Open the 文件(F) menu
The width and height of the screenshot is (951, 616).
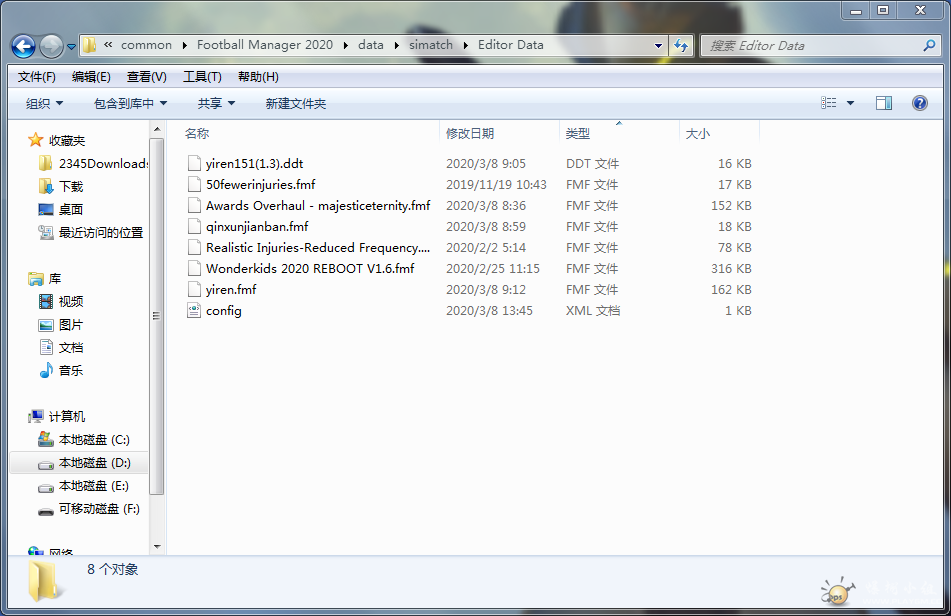(x=37, y=77)
